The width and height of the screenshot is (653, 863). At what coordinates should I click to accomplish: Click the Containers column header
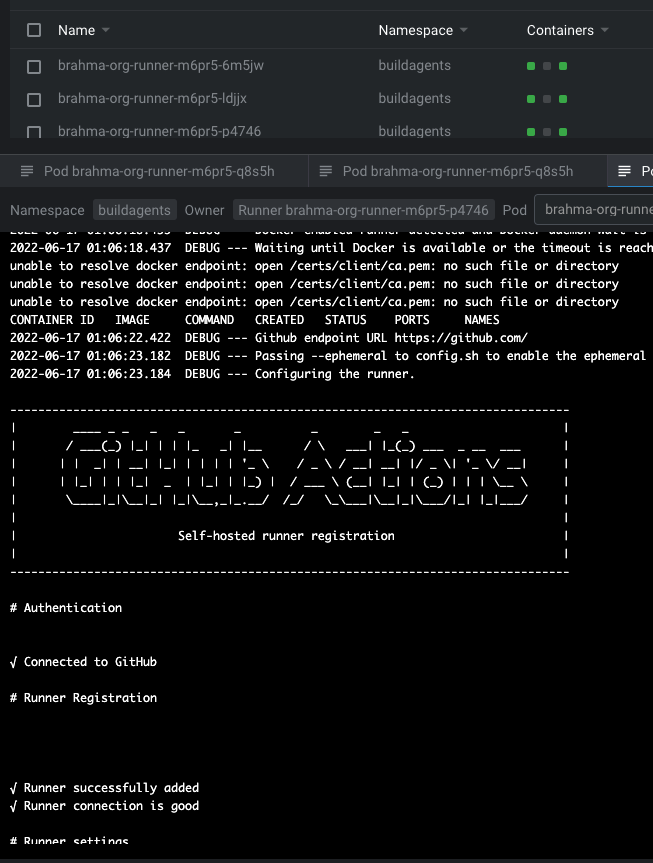click(x=560, y=30)
